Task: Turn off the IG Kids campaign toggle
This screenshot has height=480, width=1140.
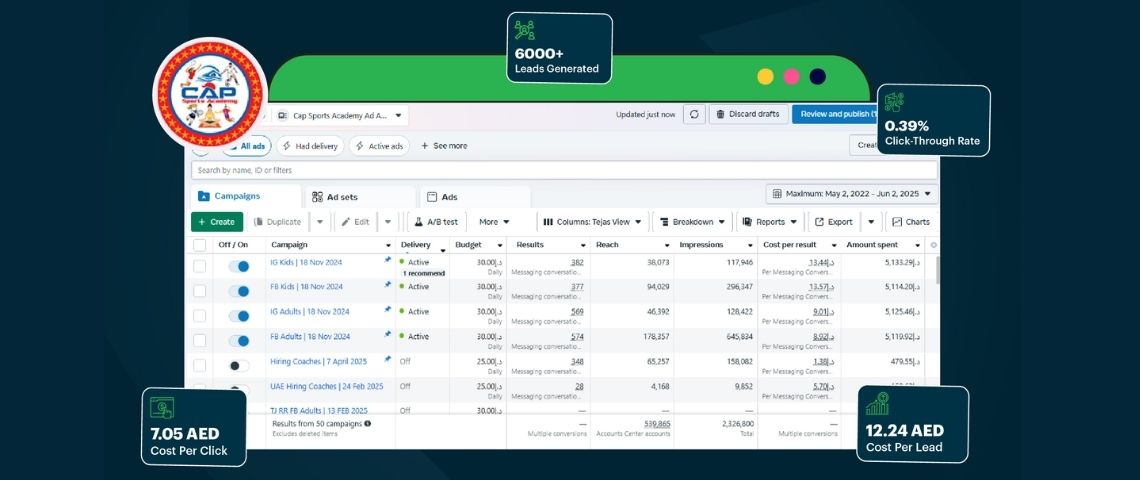Action: click(239, 266)
